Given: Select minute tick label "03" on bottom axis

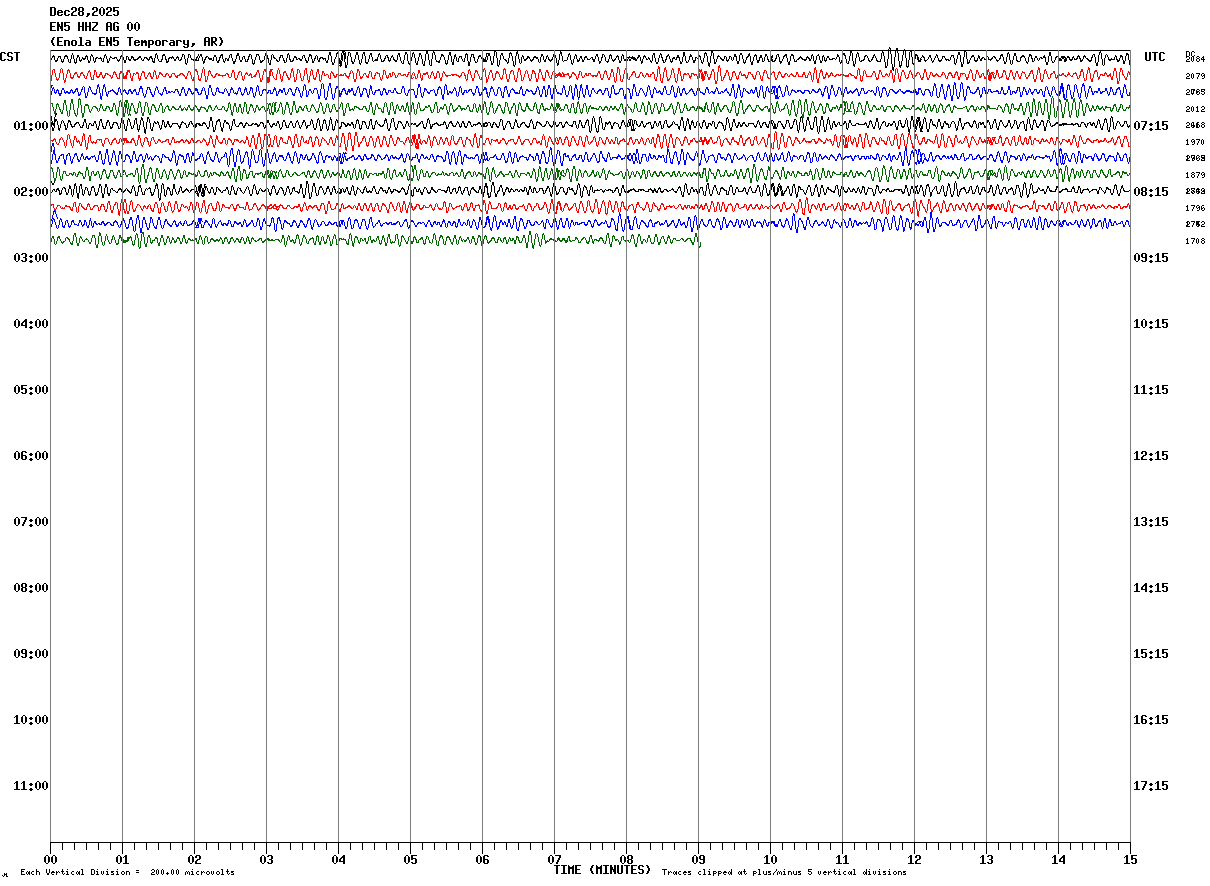Looking at the screenshot, I should (266, 860).
